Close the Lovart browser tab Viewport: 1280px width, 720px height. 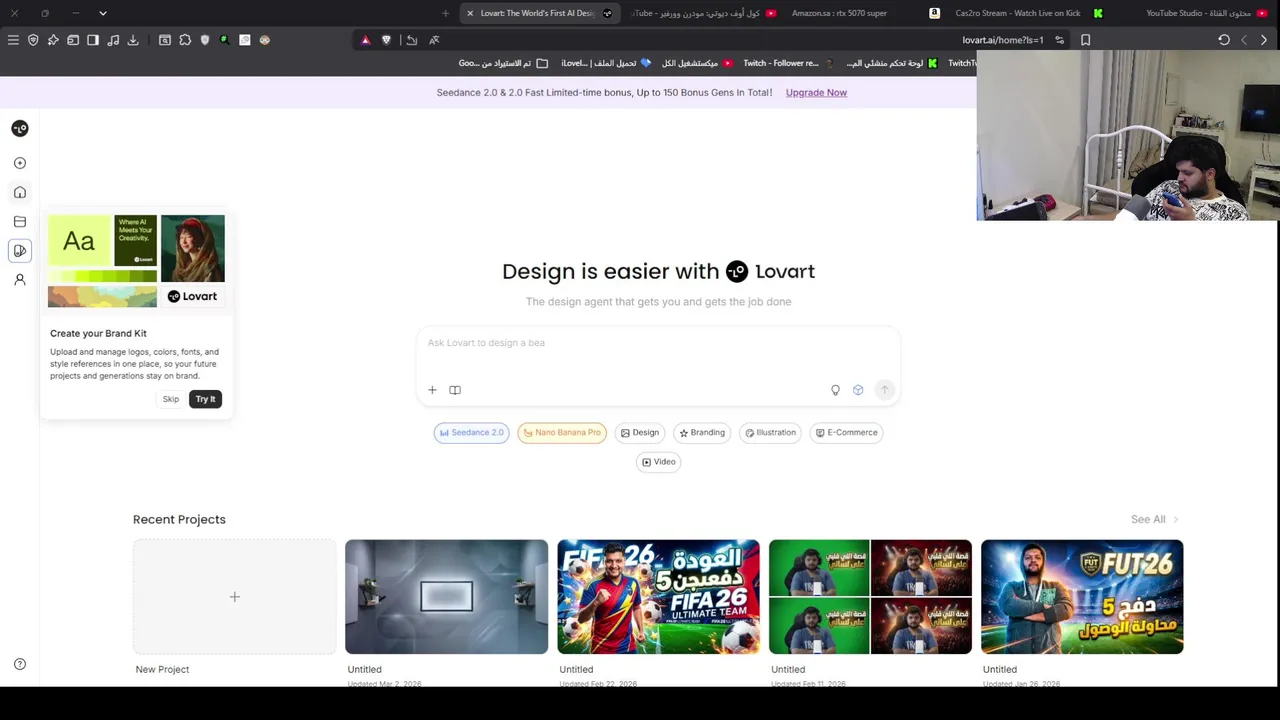point(470,13)
